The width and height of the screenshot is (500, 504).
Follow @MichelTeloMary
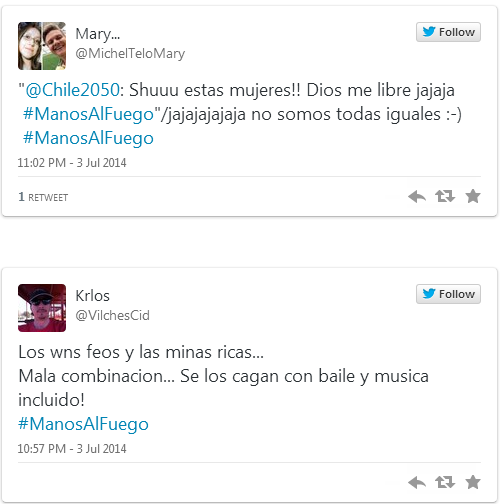448,32
